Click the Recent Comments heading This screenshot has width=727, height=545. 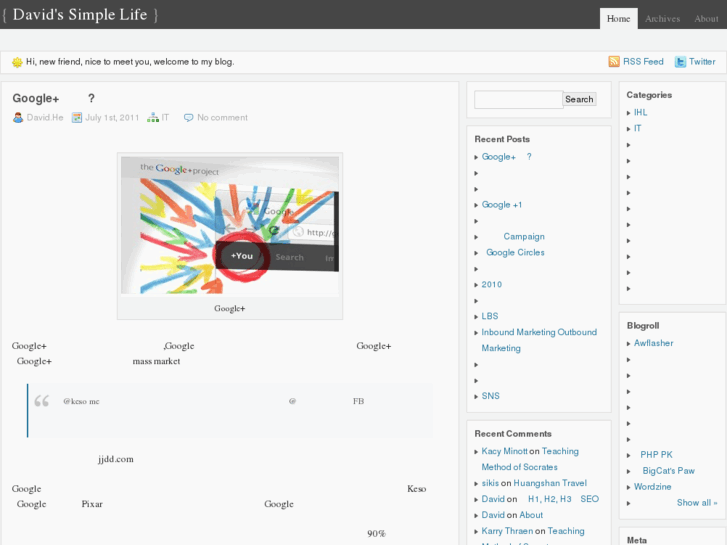point(513,434)
